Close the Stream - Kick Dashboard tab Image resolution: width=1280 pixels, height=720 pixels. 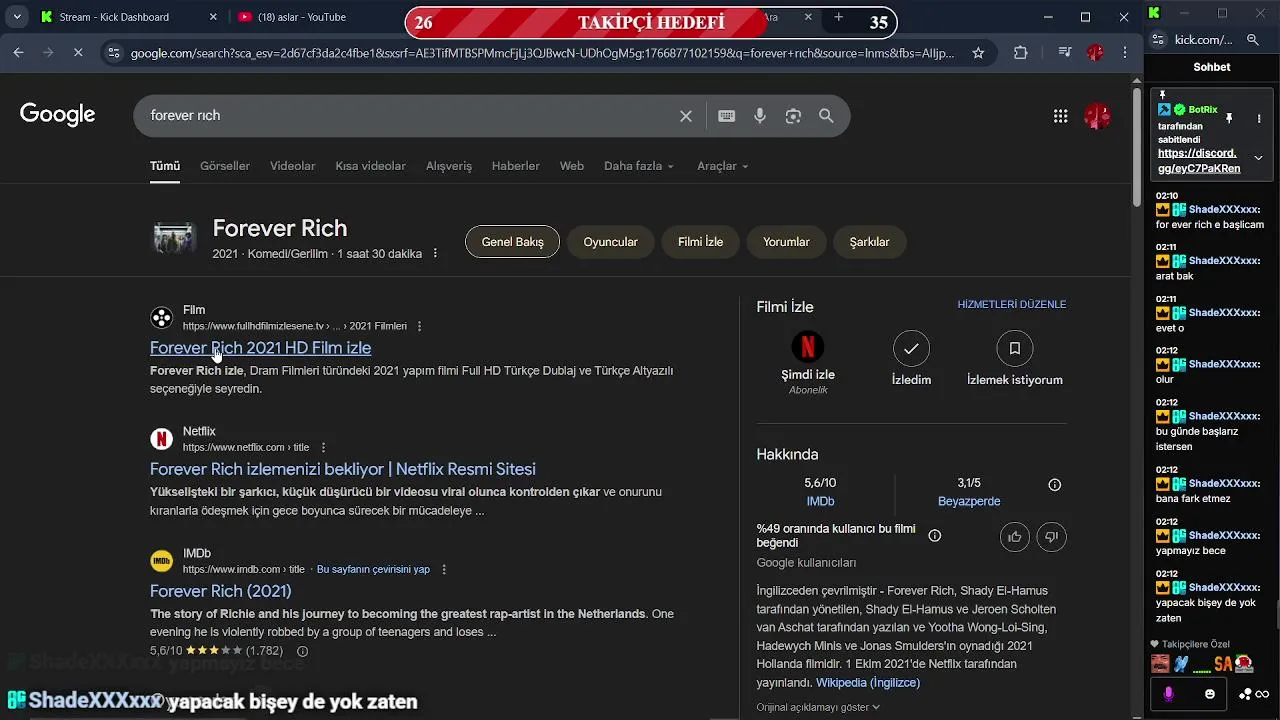pos(213,17)
